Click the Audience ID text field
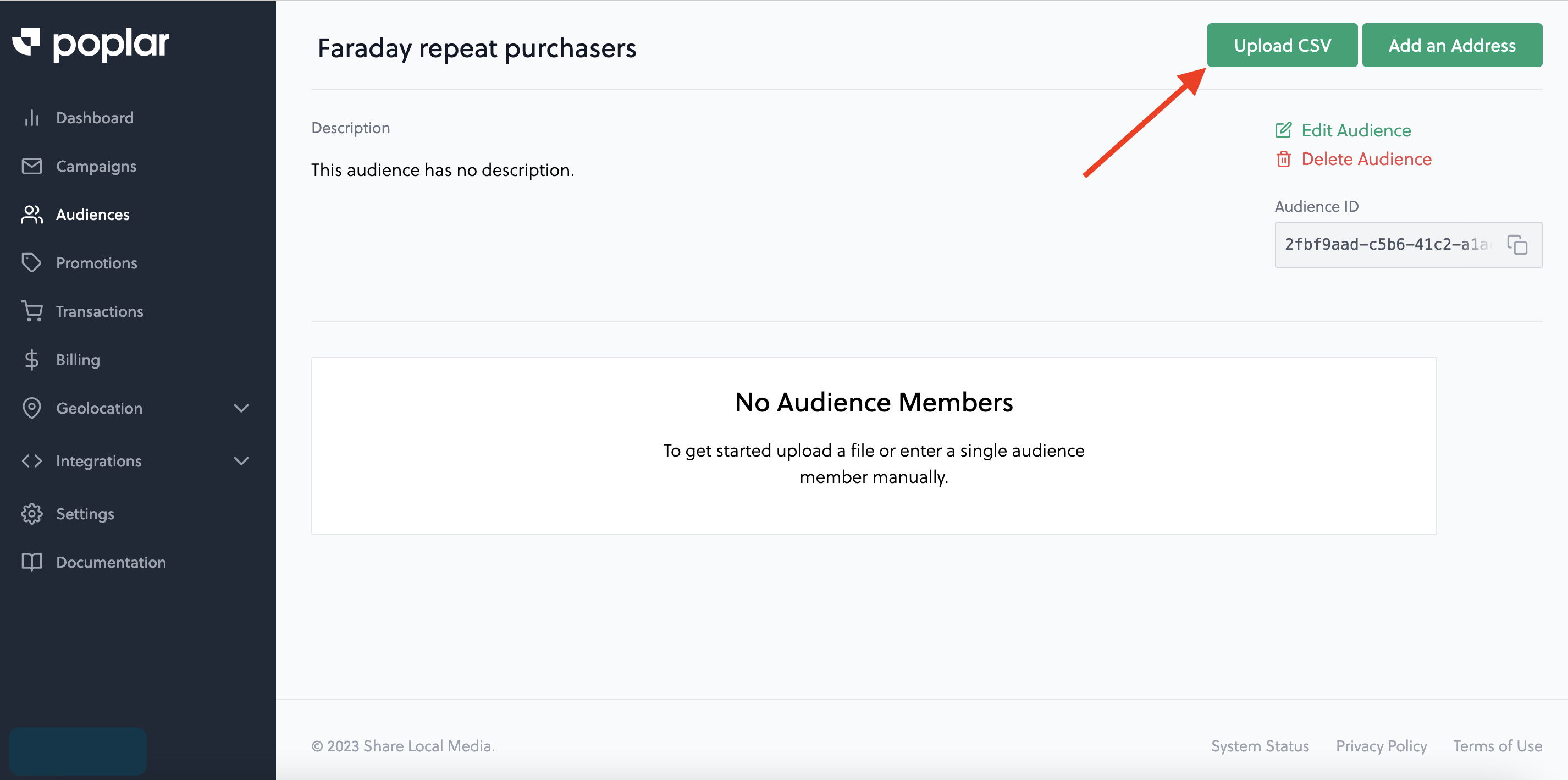Viewport: 1568px width, 780px height. (1408, 245)
